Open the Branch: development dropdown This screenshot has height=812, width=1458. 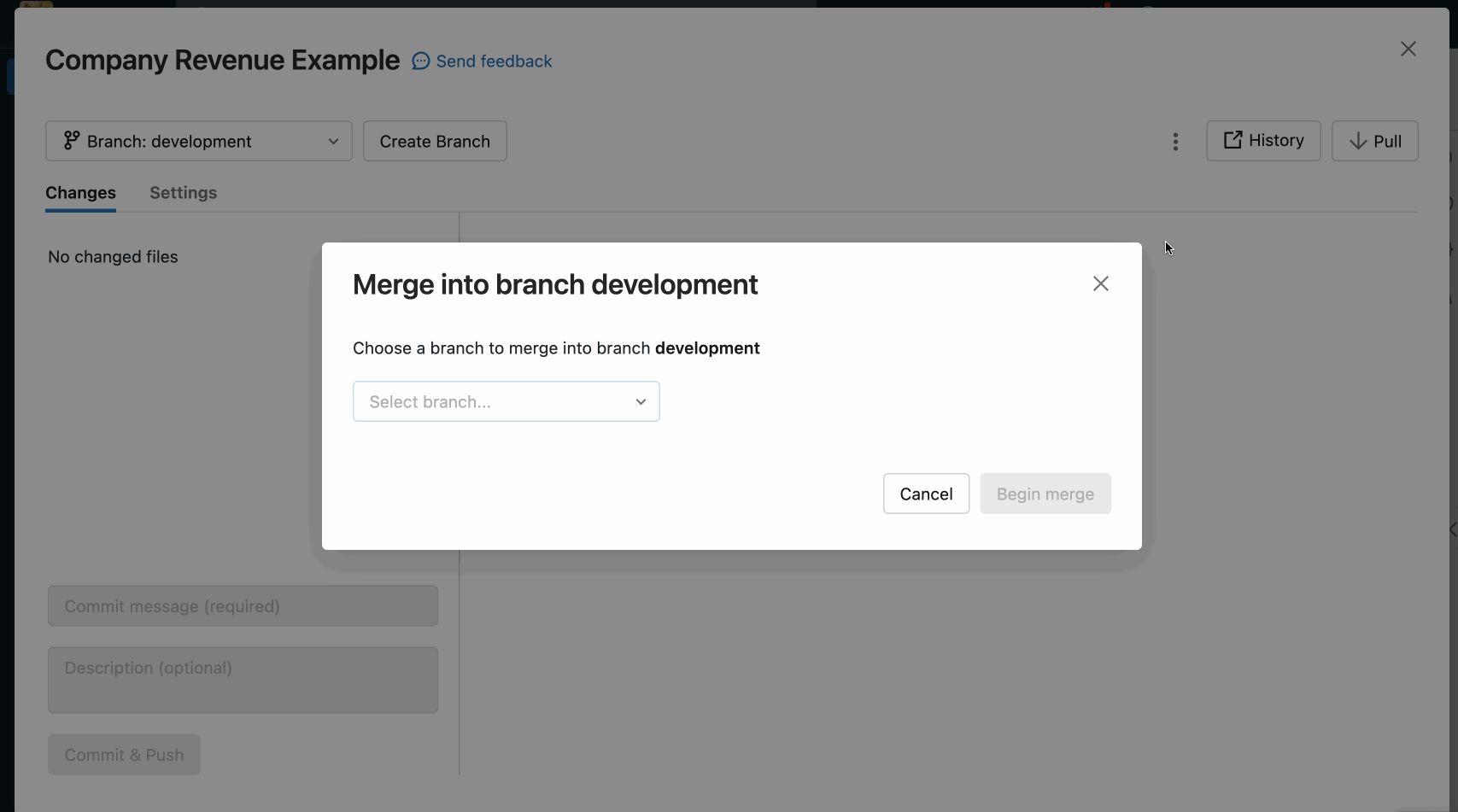(198, 141)
